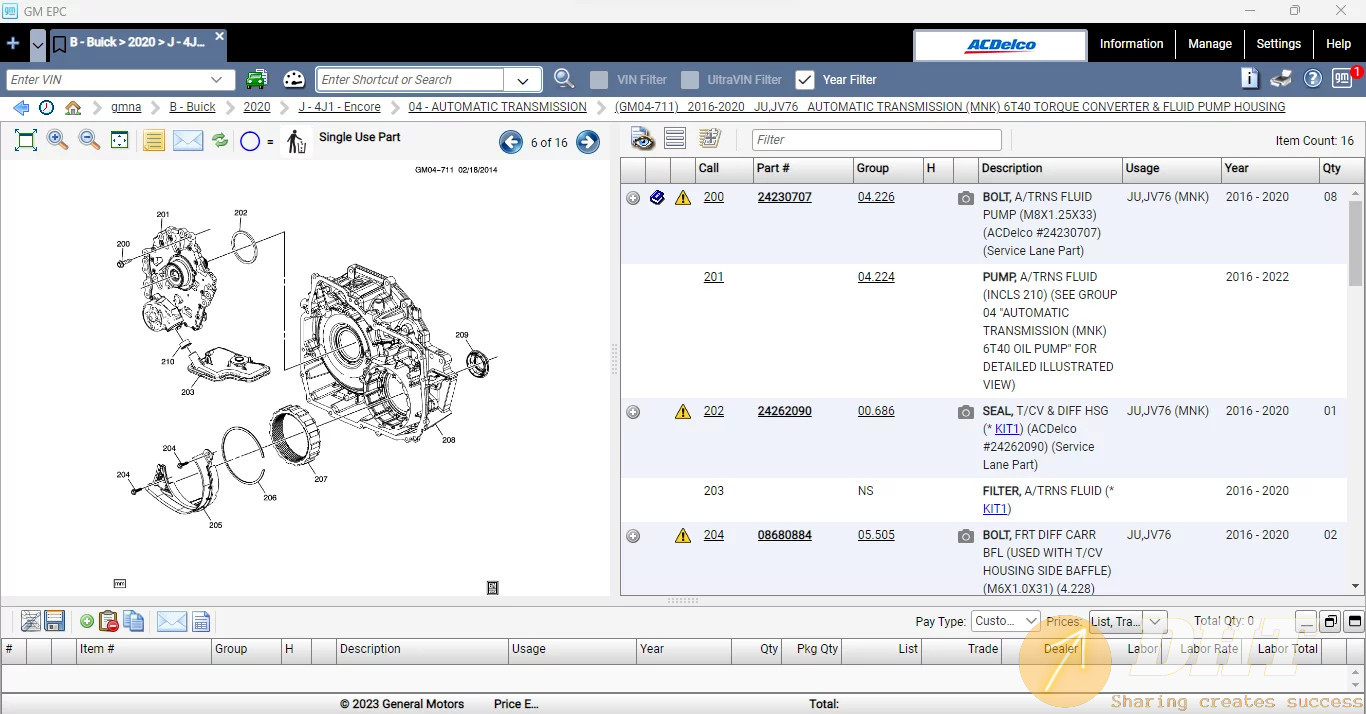The height and width of the screenshot is (714, 1366).
Task: Click the Single Use Part trash icon
Action: coord(296,142)
